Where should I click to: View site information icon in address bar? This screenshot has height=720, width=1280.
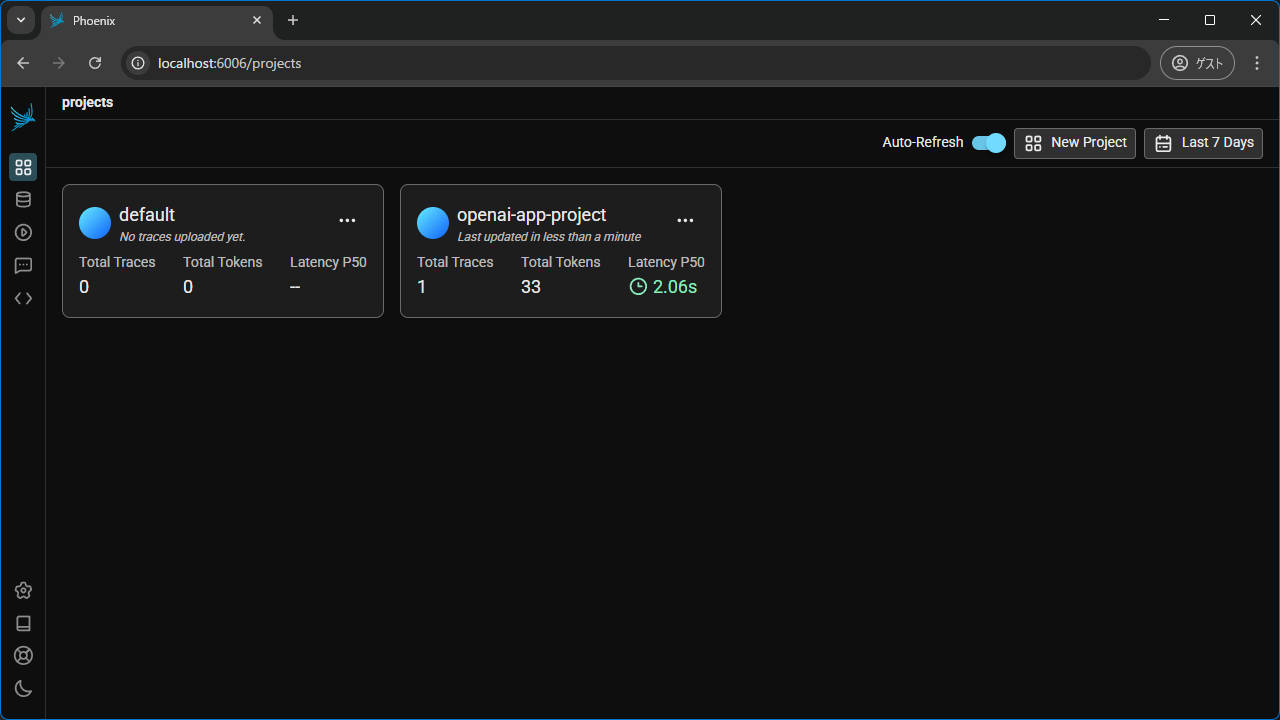click(139, 63)
